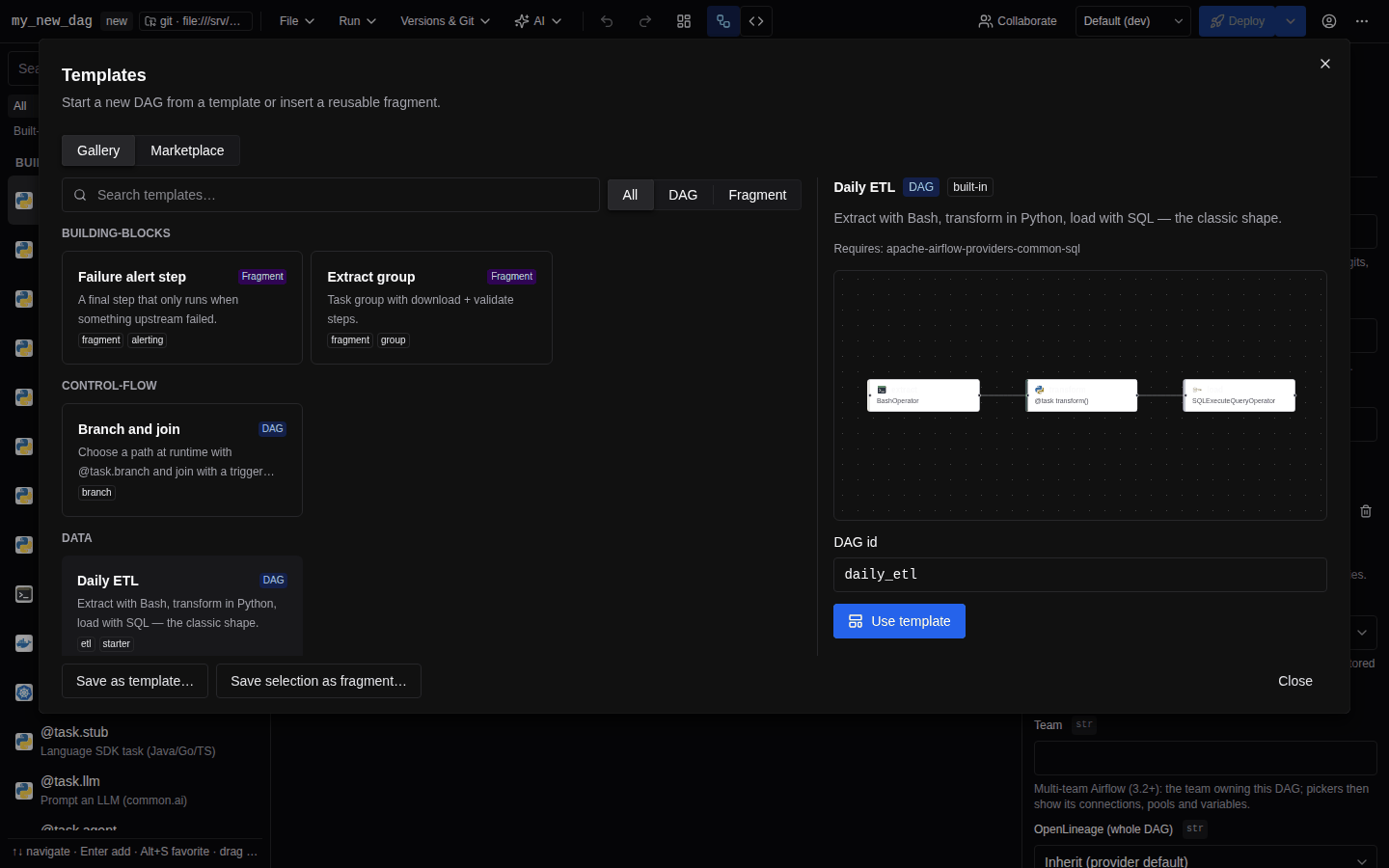Open the templates grid icon in toolbar

[x=684, y=21]
